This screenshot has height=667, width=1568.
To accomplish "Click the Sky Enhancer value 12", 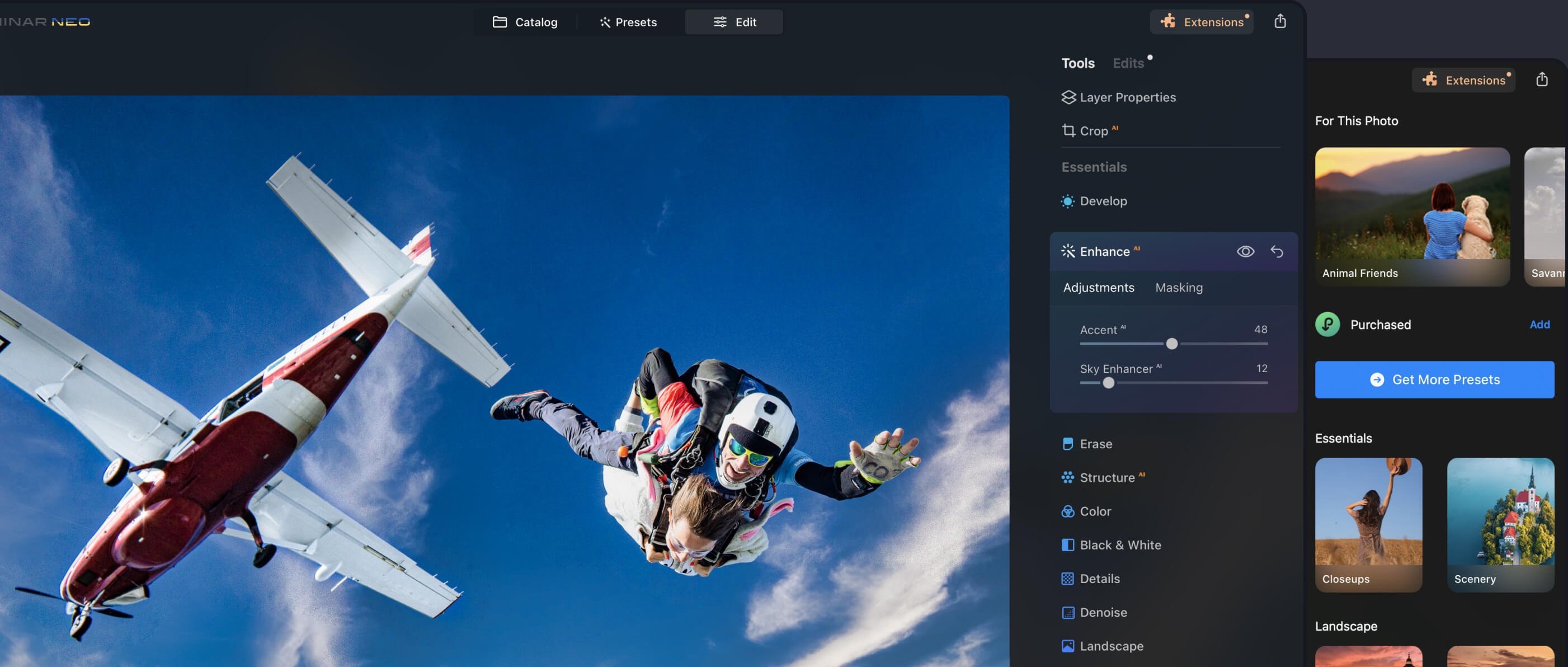I will pyautogui.click(x=1262, y=368).
